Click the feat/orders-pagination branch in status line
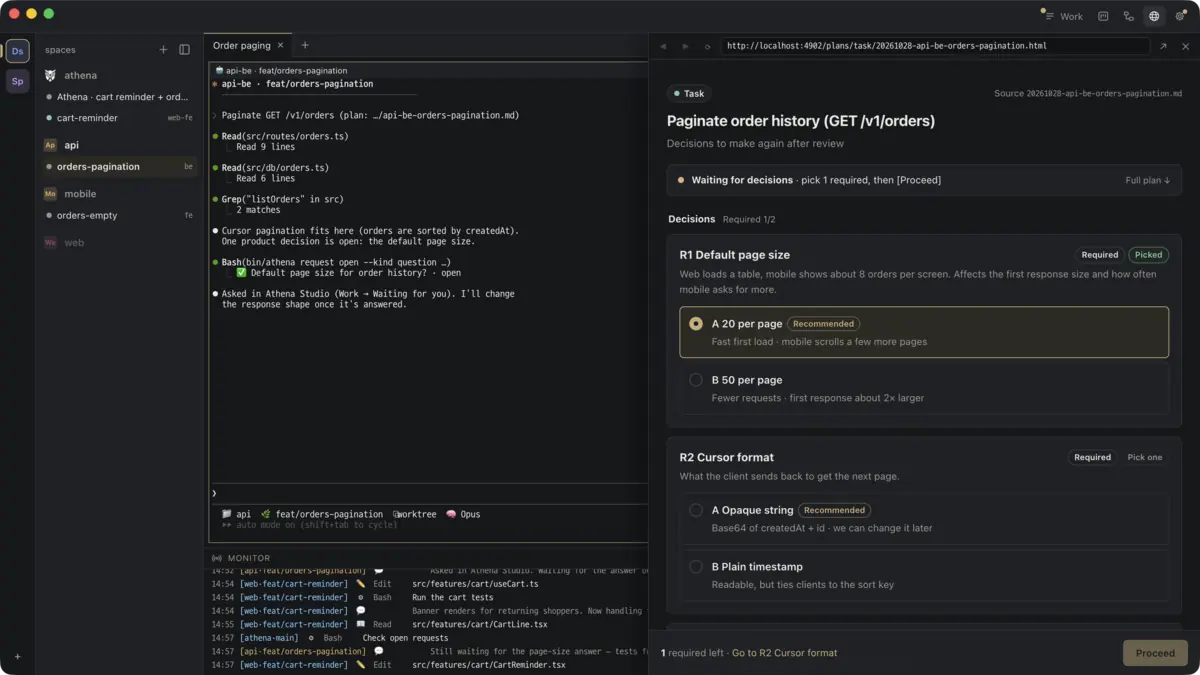Viewport: 1200px width, 675px height. click(322, 514)
